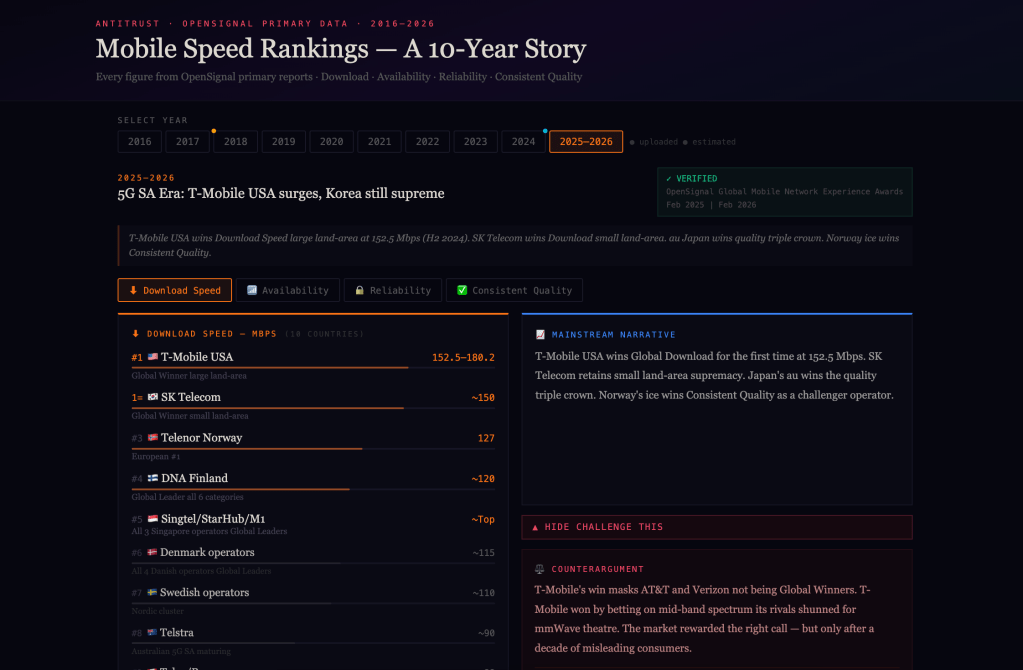
Task: Click the USA flag next to T-Mobile
Action: (152, 357)
